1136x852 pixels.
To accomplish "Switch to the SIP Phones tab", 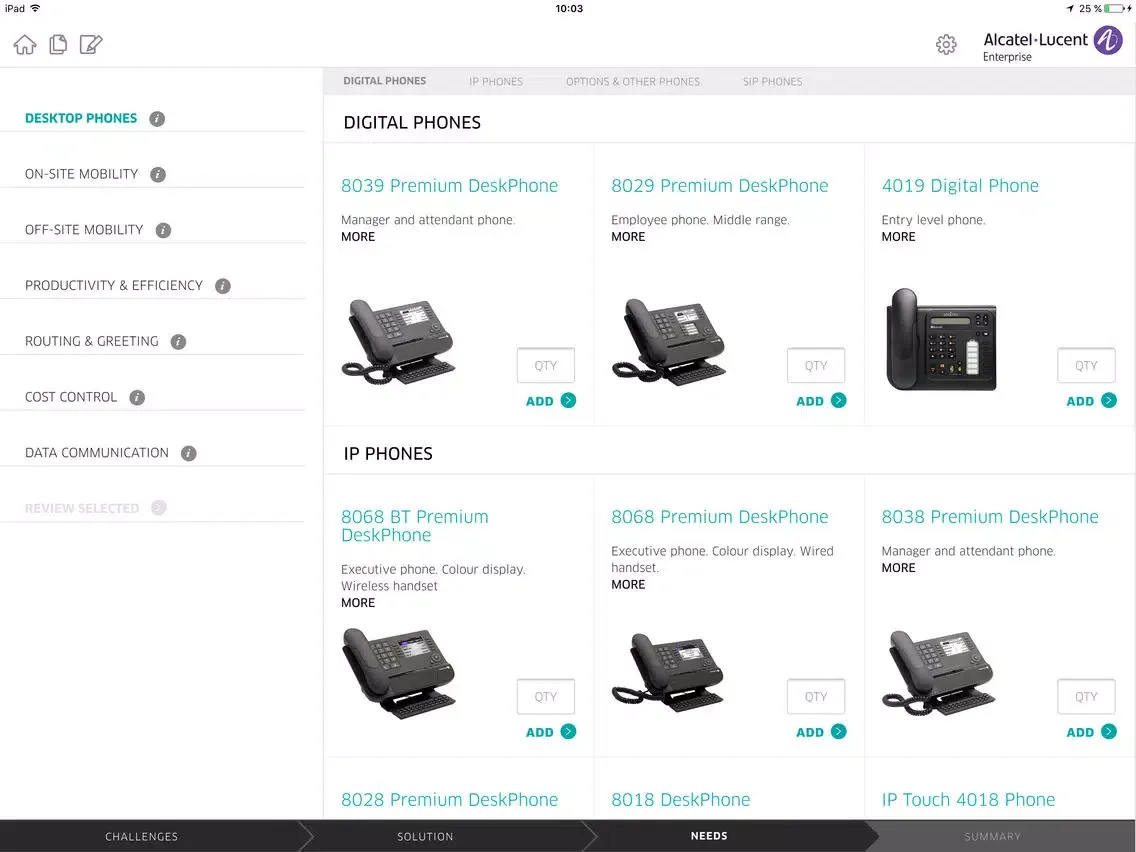I will [x=772, y=82].
